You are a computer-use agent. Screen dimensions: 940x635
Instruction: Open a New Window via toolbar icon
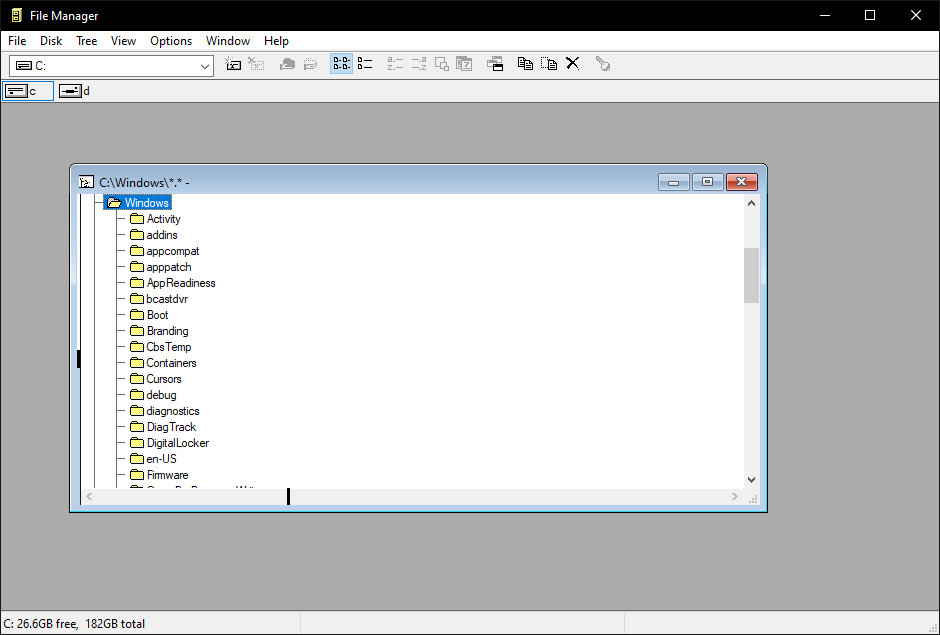pyautogui.click(x=495, y=64)
